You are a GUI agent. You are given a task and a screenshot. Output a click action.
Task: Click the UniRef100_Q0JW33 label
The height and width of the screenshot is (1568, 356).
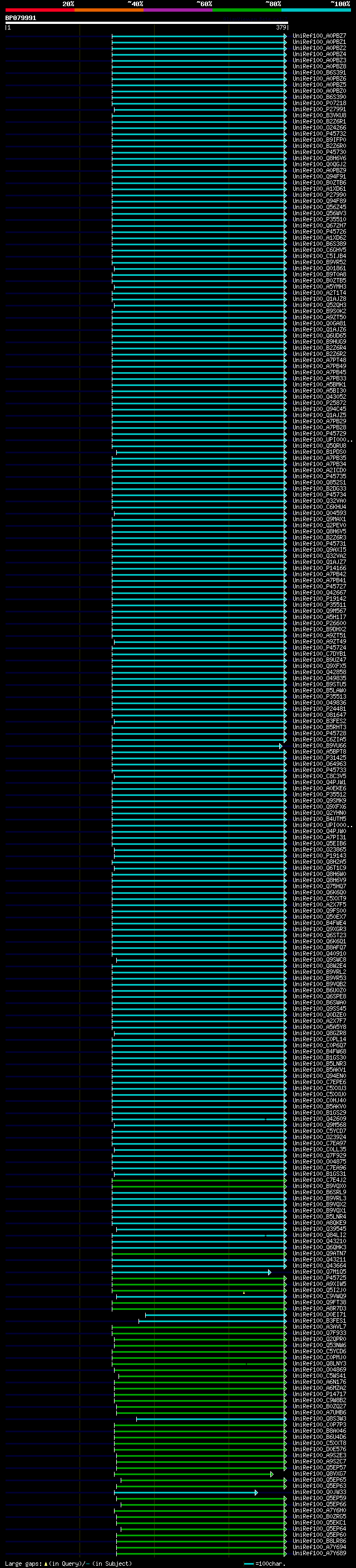[x=319, y=1492]
